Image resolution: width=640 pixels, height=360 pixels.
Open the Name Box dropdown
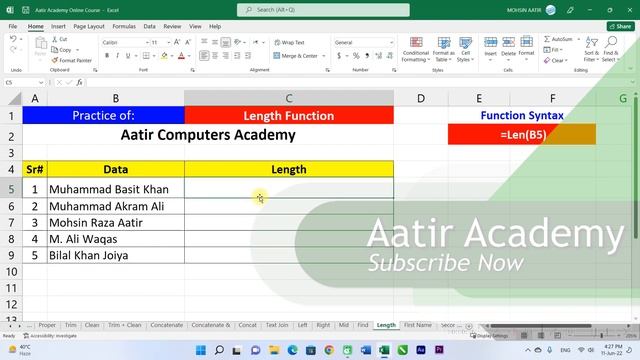click(41, 82)
